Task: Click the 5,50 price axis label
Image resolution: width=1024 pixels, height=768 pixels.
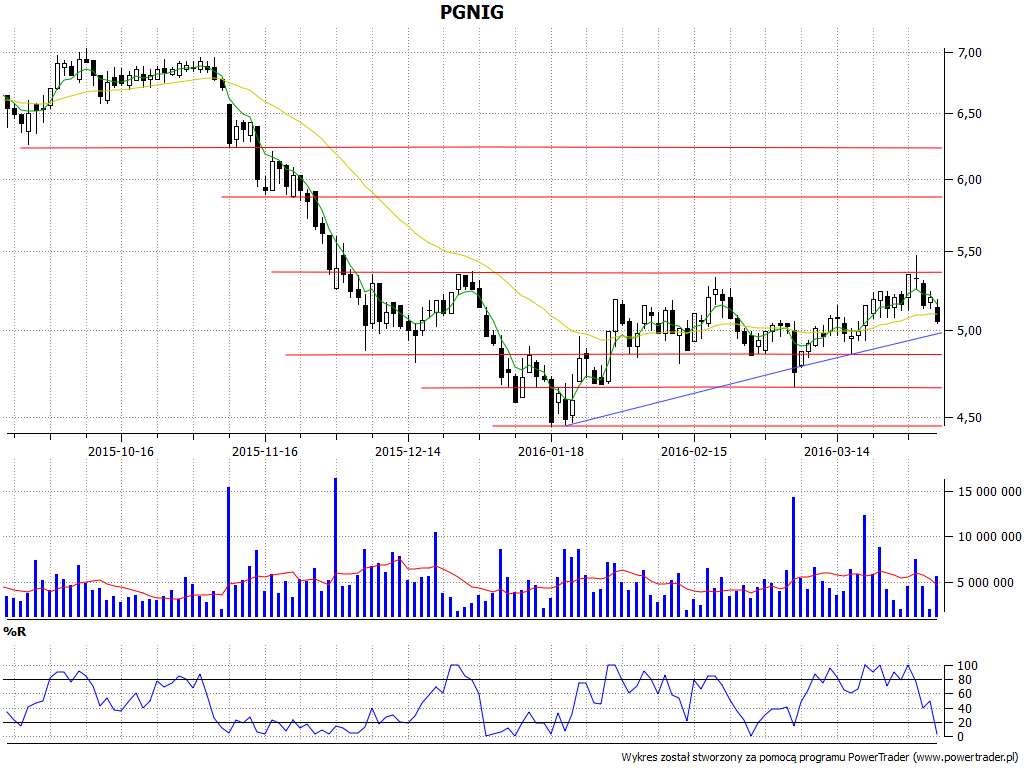Action: 969,252
